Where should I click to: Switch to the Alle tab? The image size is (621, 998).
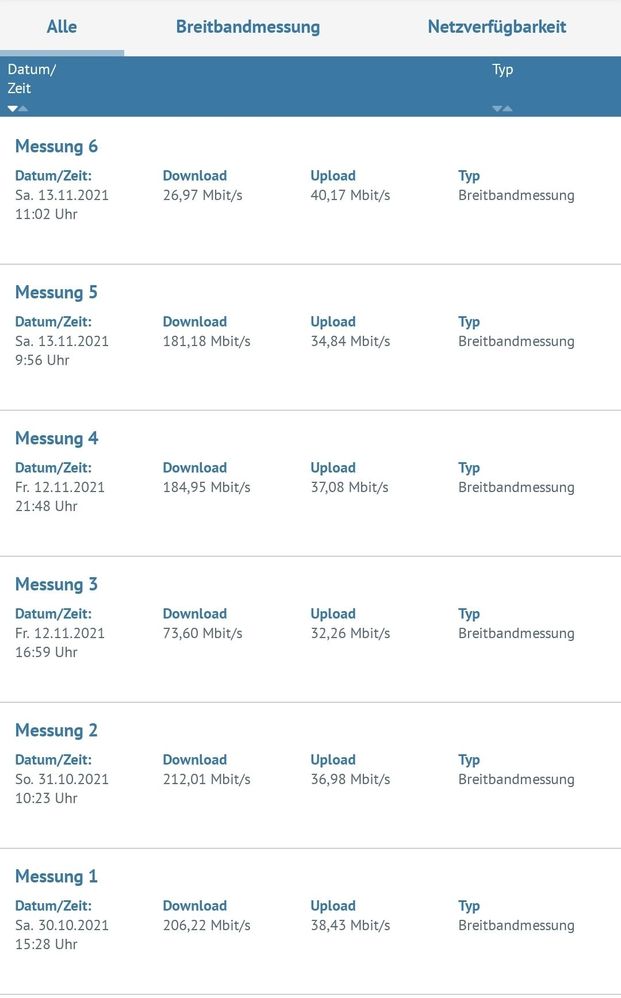click(62, 27)
